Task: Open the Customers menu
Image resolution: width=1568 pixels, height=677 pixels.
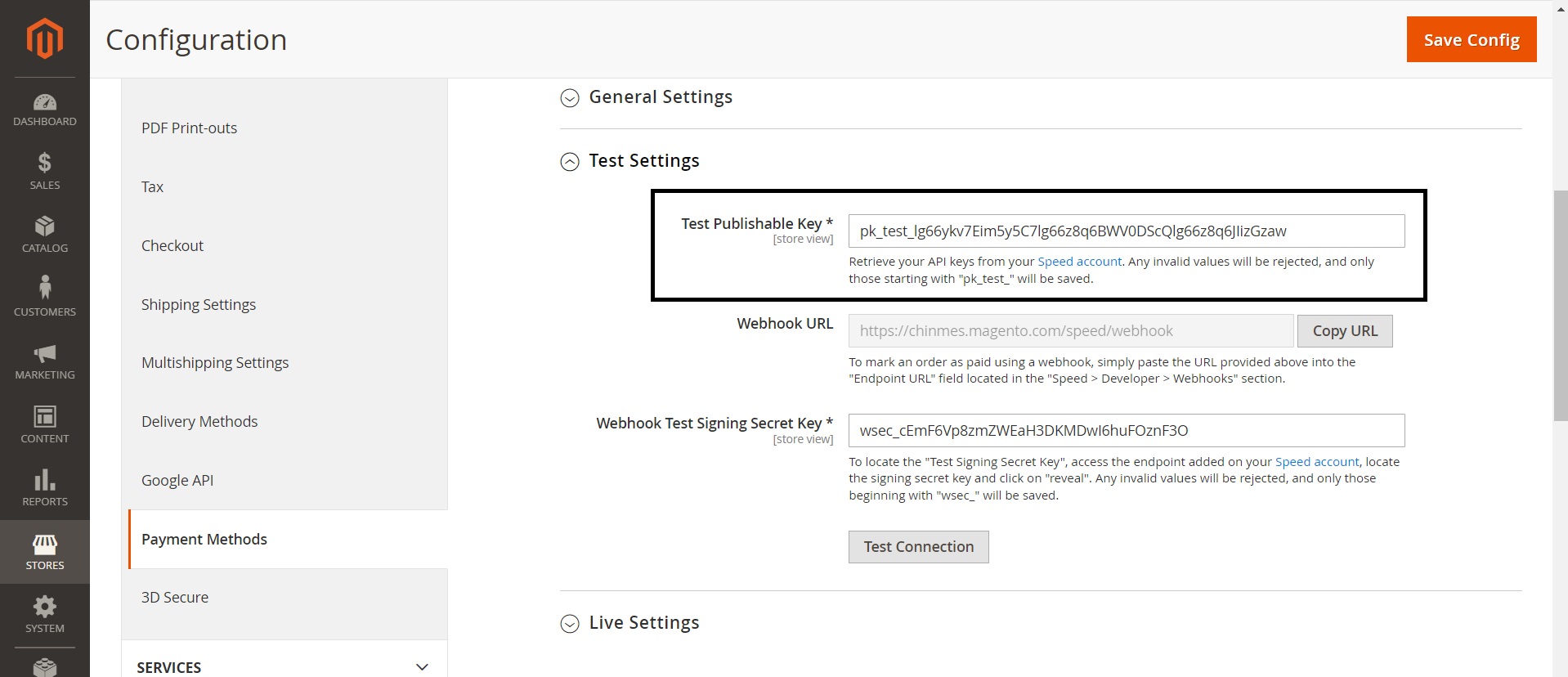Action: [45, 298]
